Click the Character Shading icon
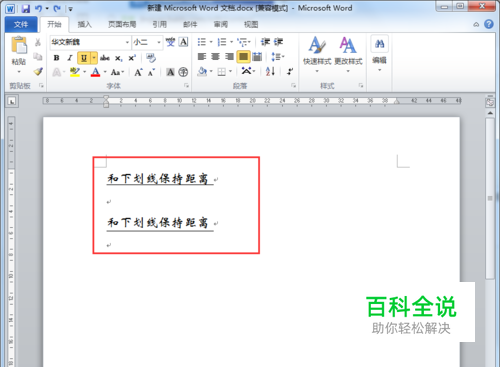The image size is (500, 367). 170,72
